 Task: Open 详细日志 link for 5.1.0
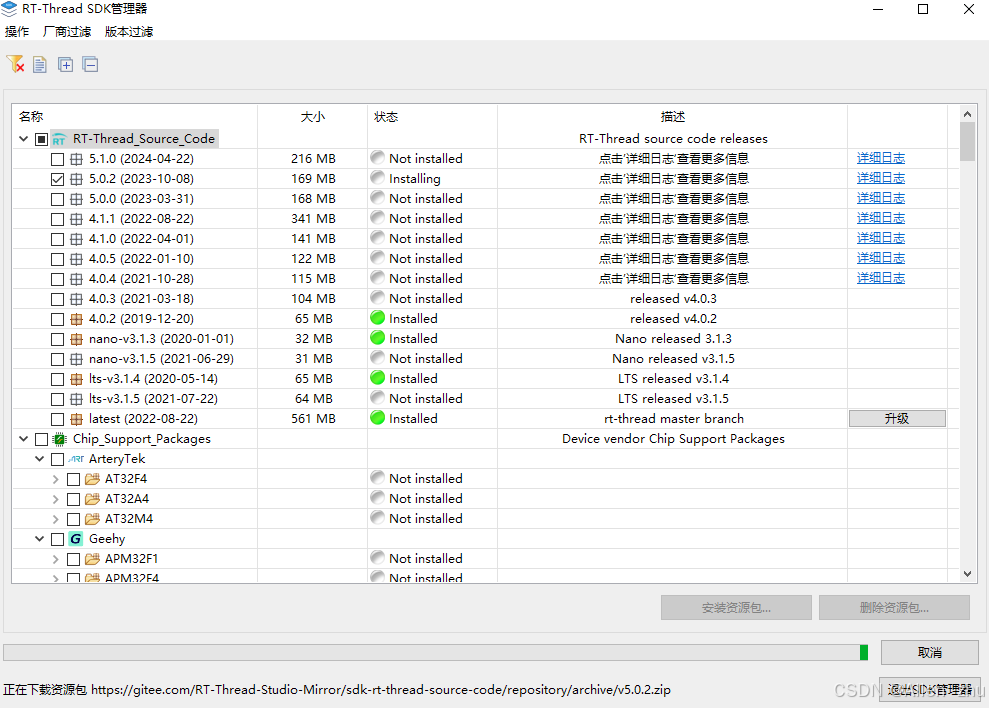(881, 158)
